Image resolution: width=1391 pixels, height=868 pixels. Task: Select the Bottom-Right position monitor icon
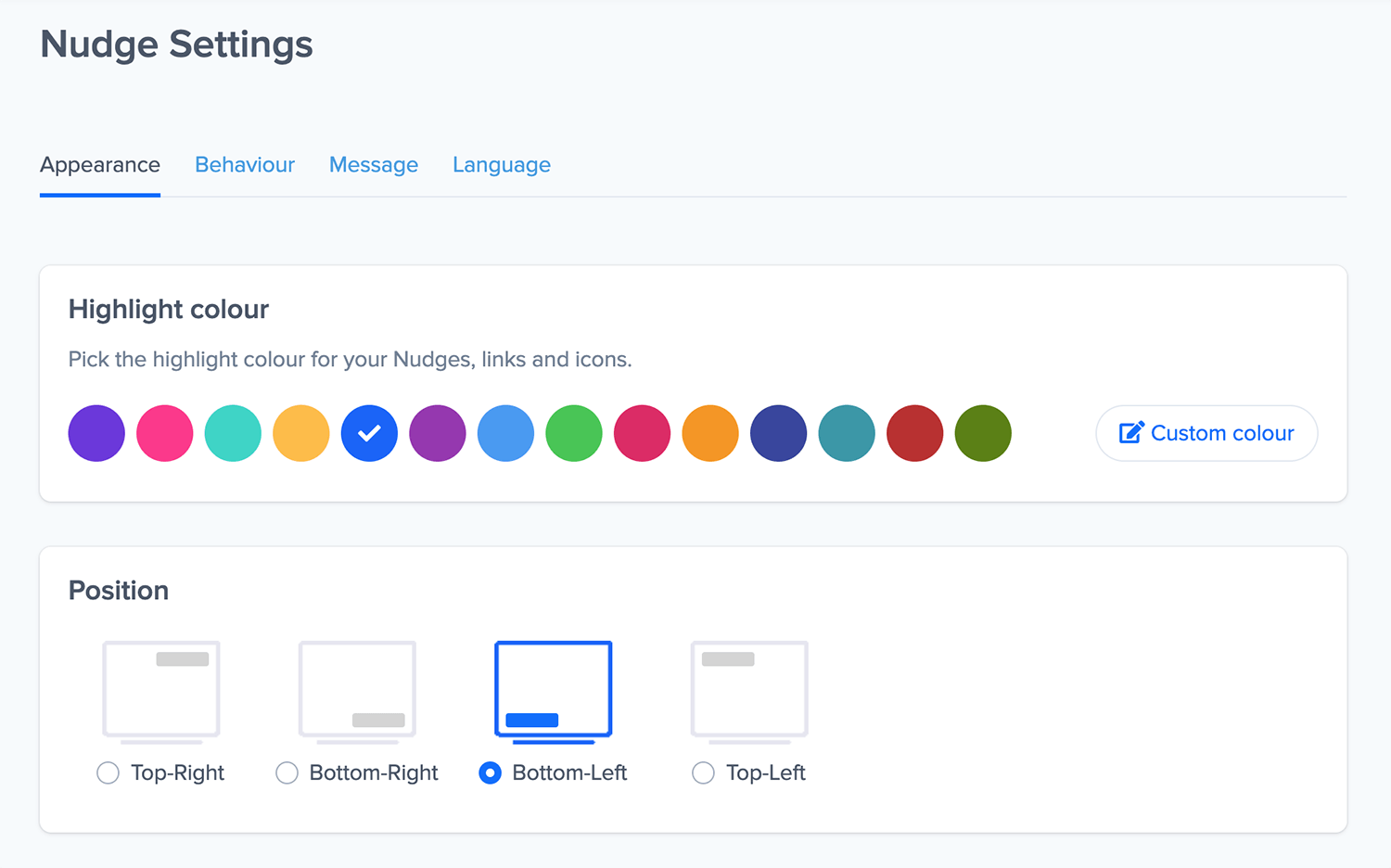click(x=357, y=691)
